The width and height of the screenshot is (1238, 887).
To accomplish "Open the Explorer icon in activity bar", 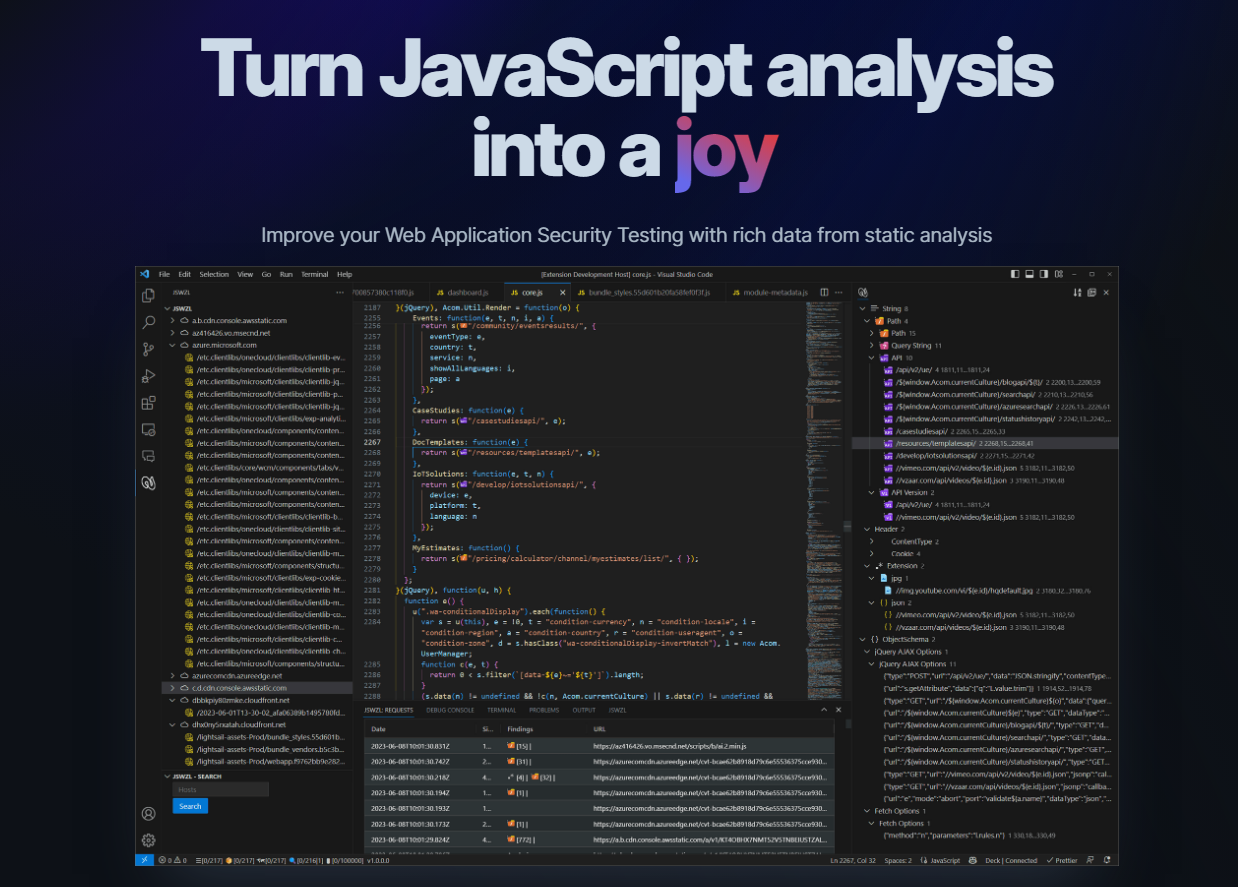I will point(148,295).
